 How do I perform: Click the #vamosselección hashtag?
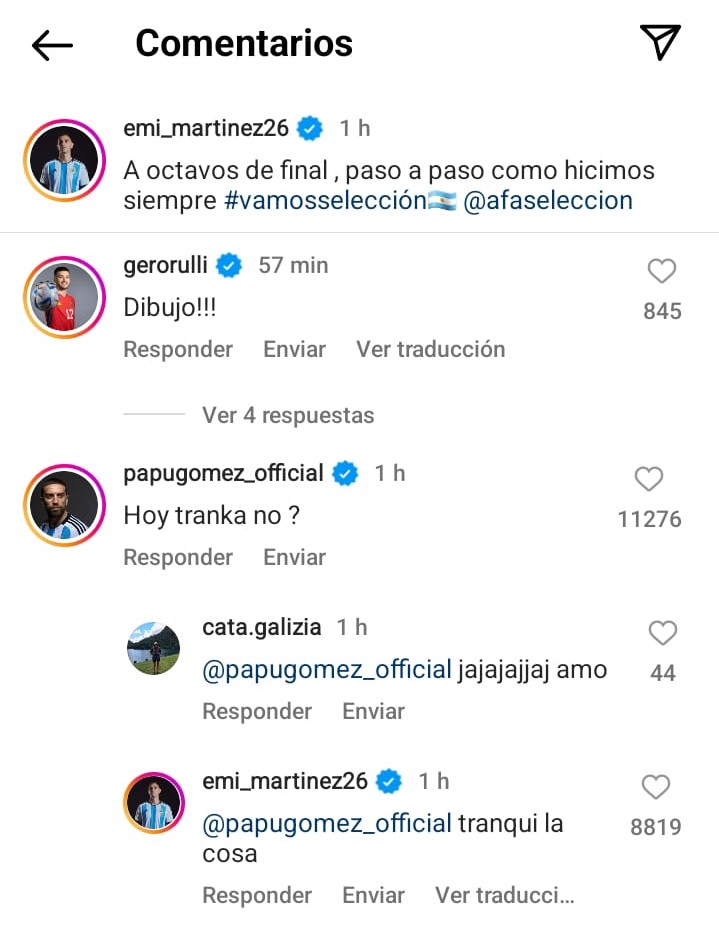pyautogui.click(x=326, y=200)
